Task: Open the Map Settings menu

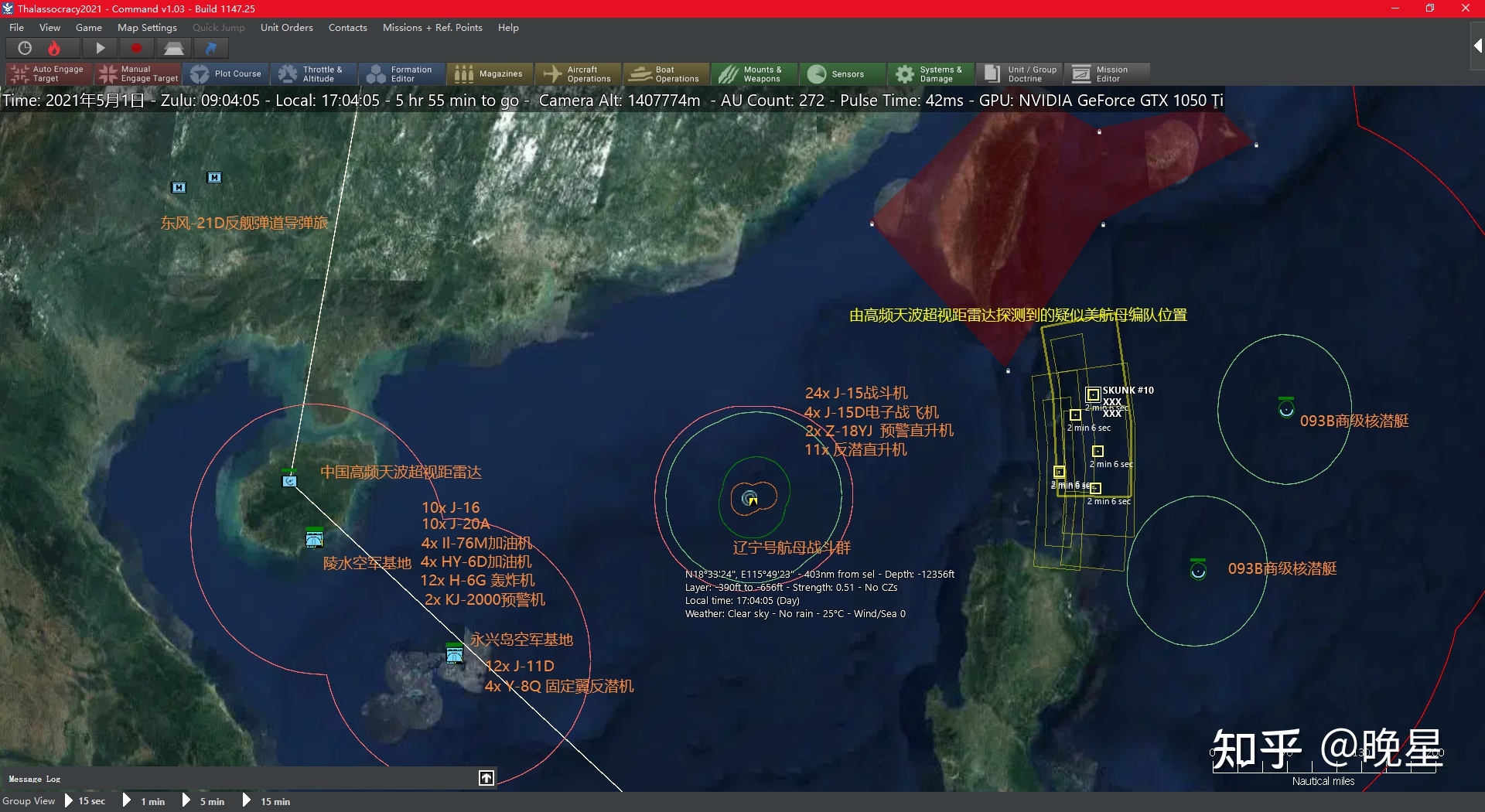Action: point(147,28)
